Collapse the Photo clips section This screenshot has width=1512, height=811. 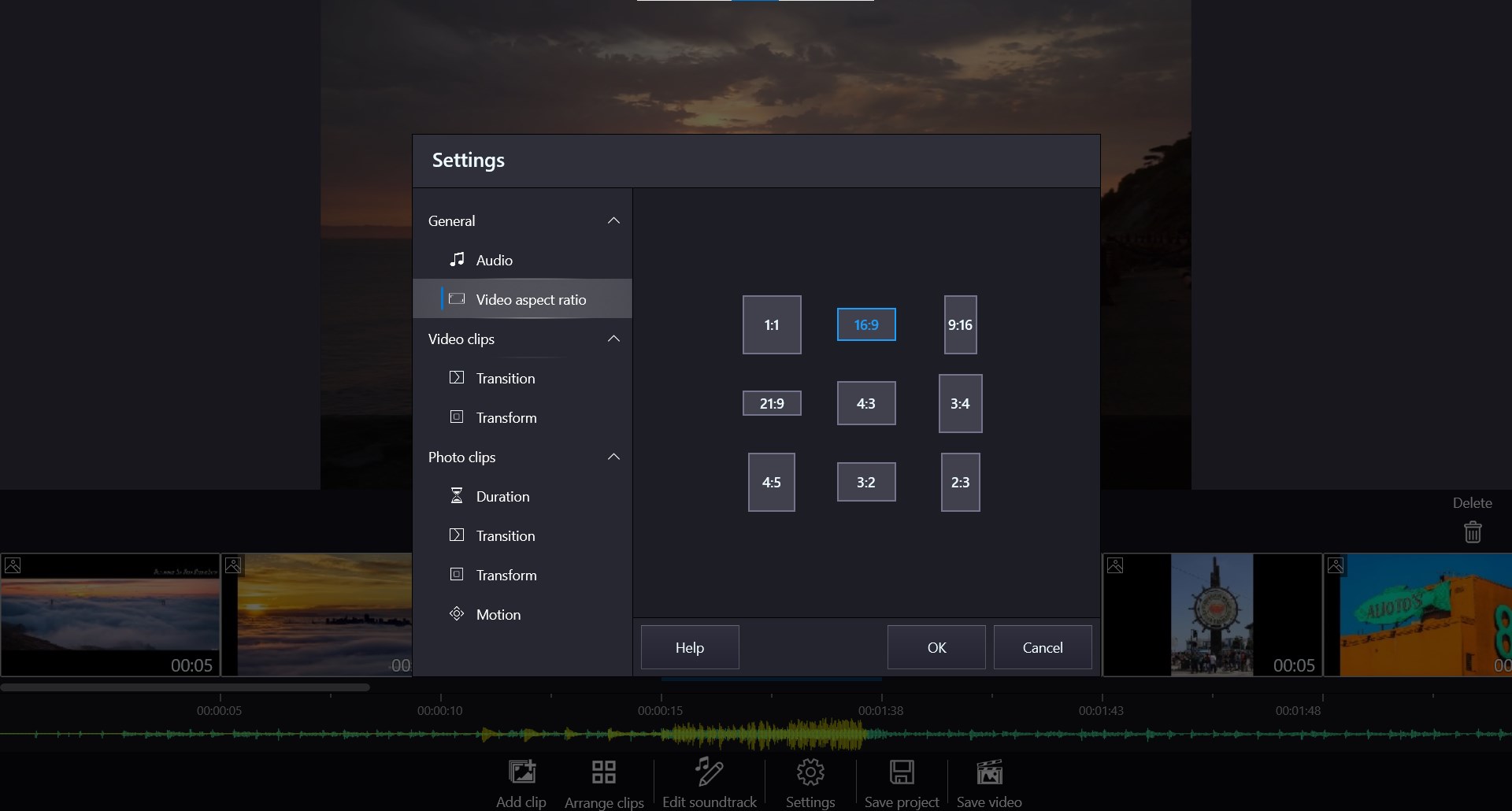(x=613, y=457)
